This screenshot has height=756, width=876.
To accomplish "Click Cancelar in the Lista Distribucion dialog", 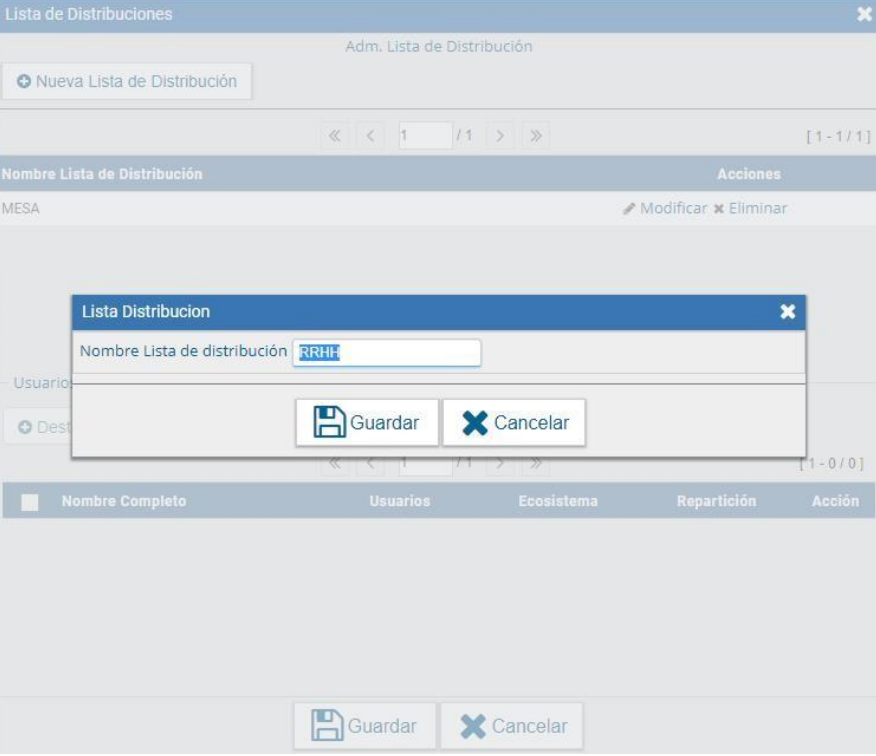I will click(x=514, y=423).
